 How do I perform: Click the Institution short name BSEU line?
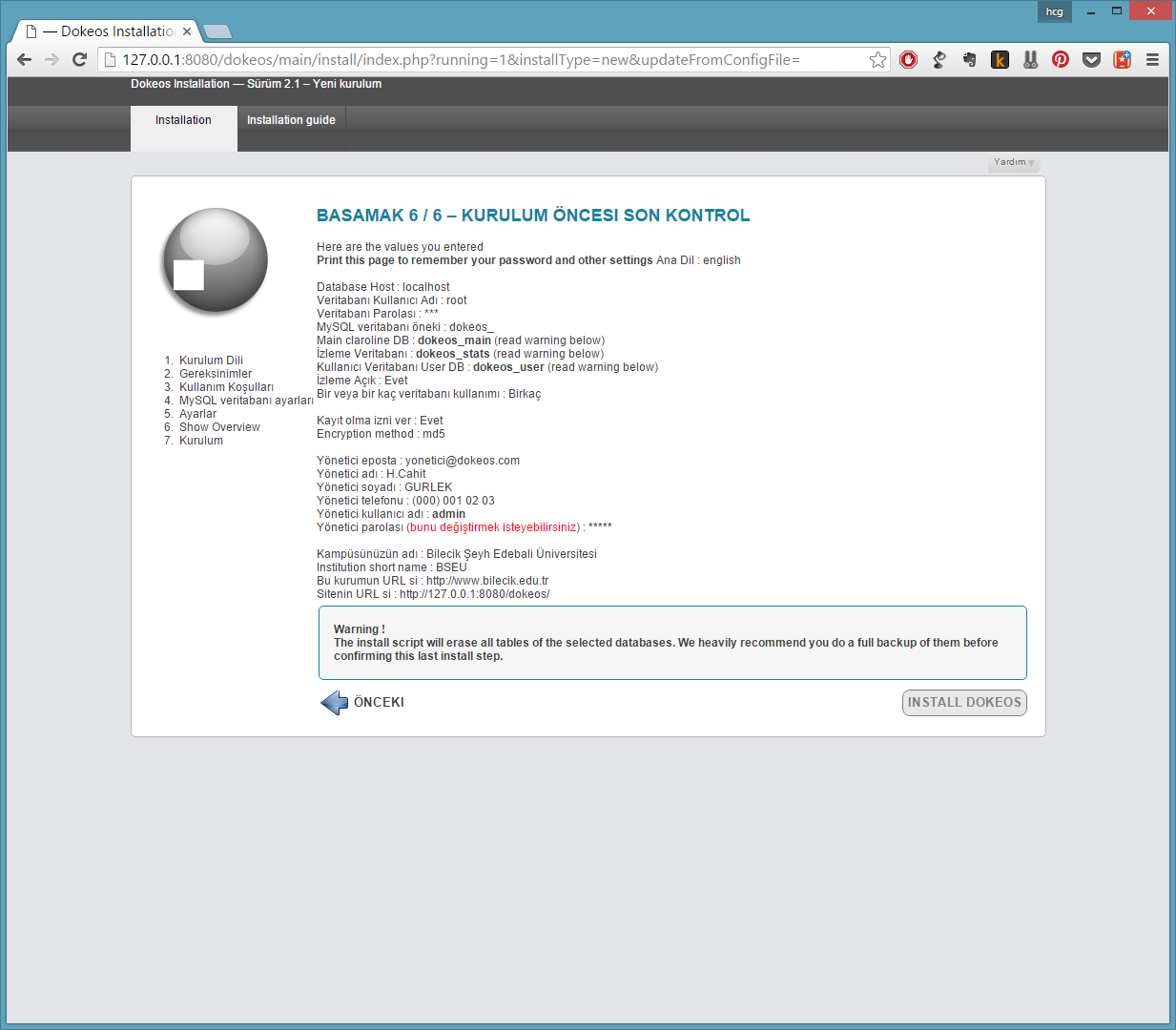[x=392, y=567]
